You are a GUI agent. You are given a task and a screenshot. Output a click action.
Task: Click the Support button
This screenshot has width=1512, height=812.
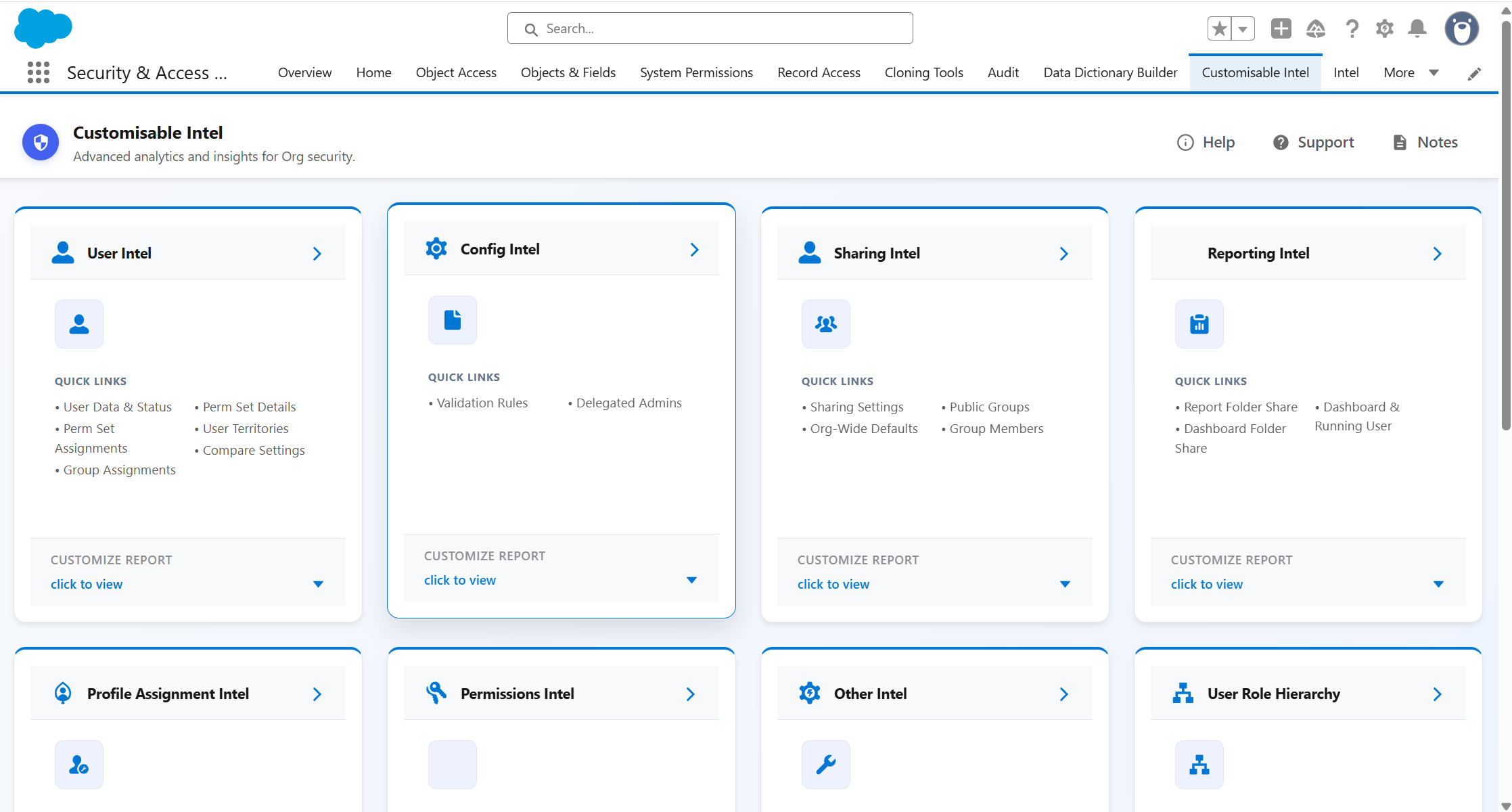(1313, 142)
